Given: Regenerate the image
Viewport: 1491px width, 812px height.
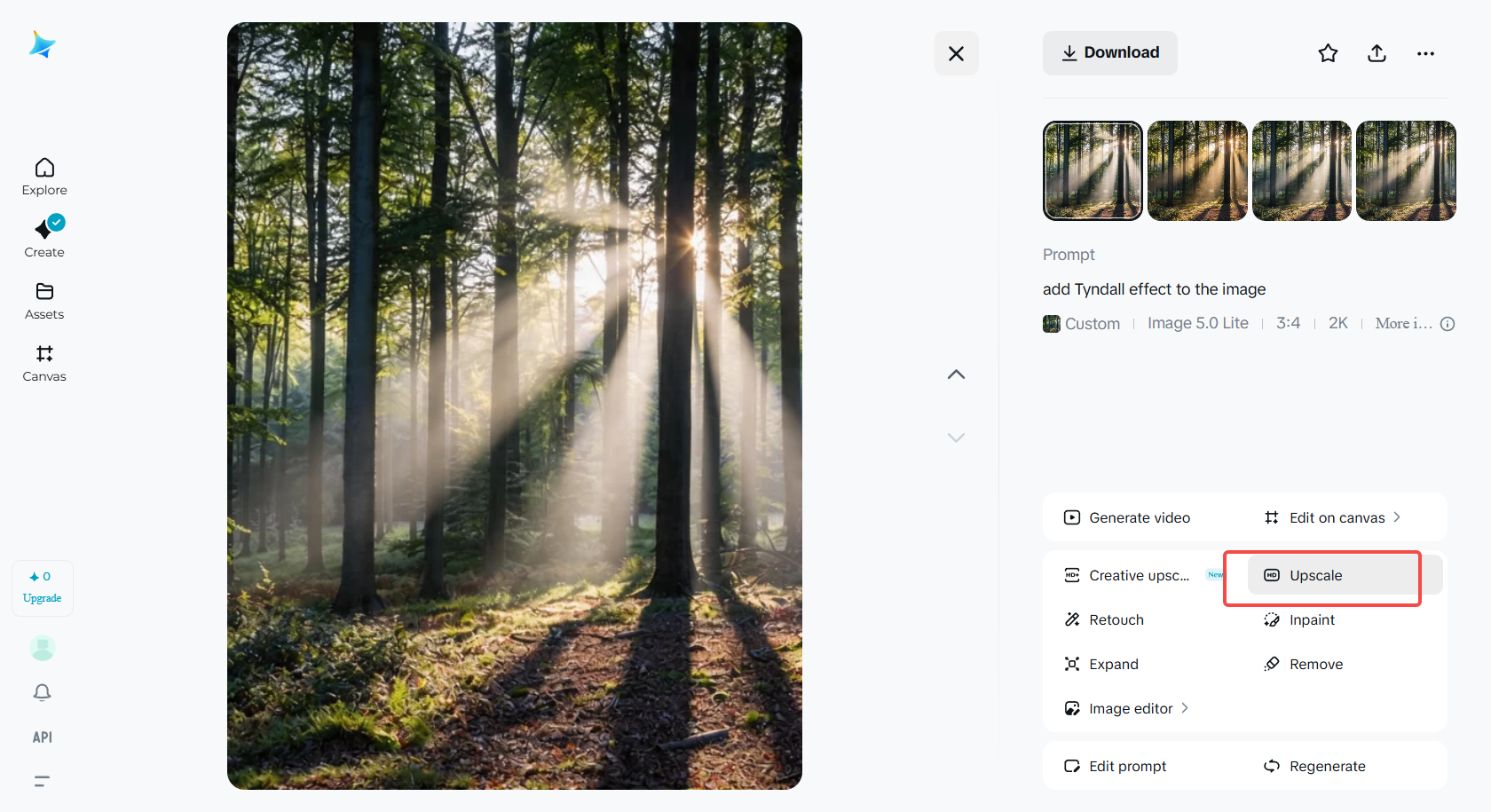Looking at the screenshot, I should pyautogui.click(x=1314, y=766).
